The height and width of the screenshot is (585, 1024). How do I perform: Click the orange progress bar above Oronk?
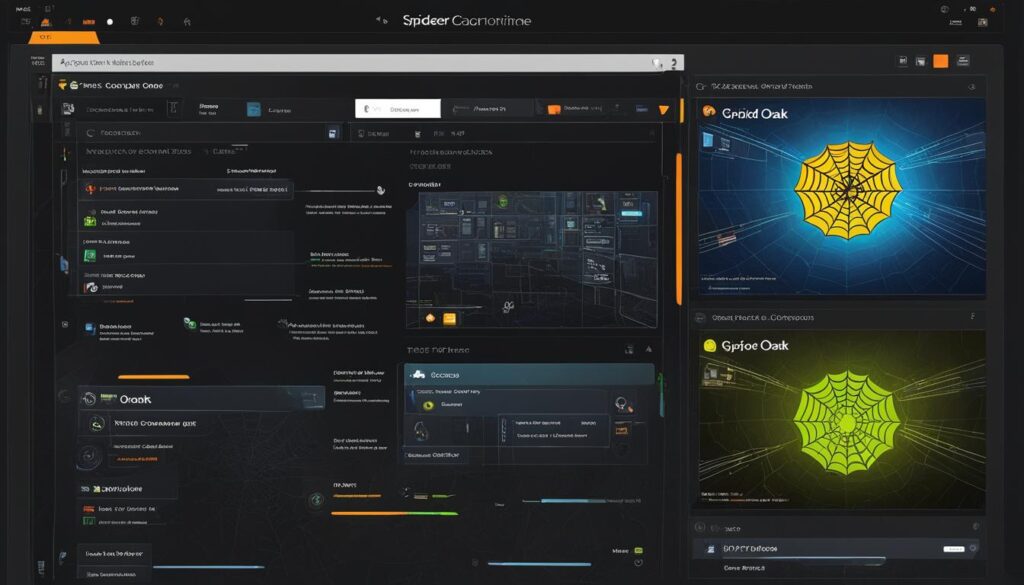153,377
